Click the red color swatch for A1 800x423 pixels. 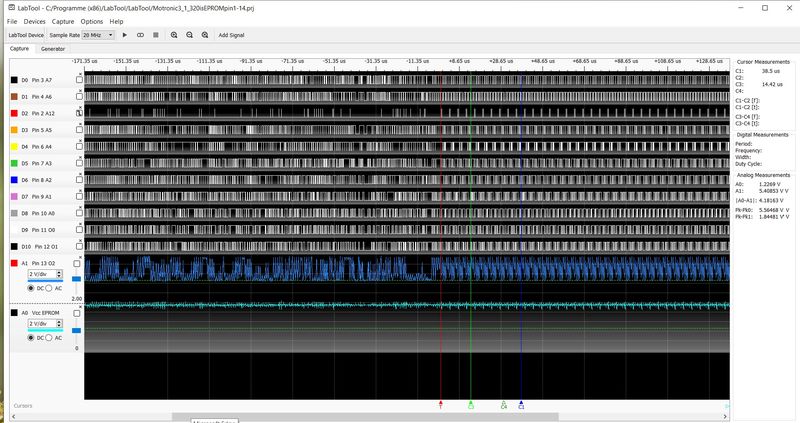pyautogui.click(x=14, y=263)
